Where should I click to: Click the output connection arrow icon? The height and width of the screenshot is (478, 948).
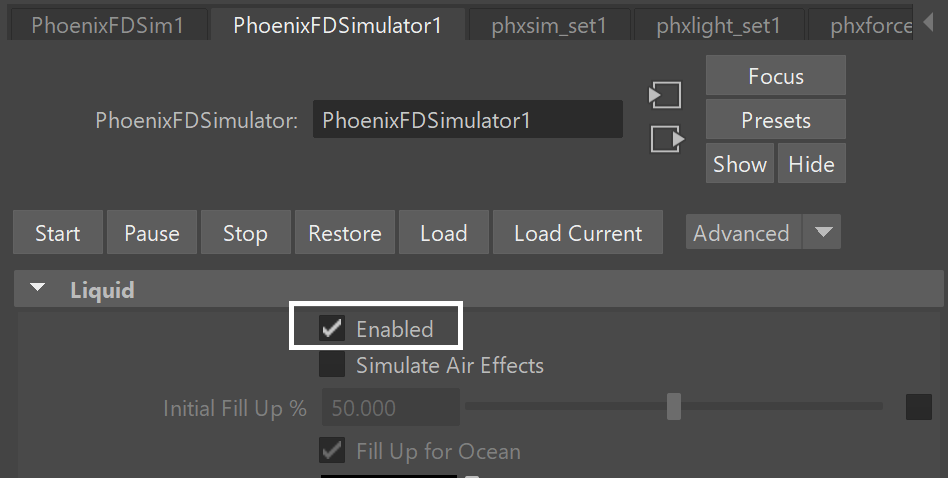[x=667, y=139]
